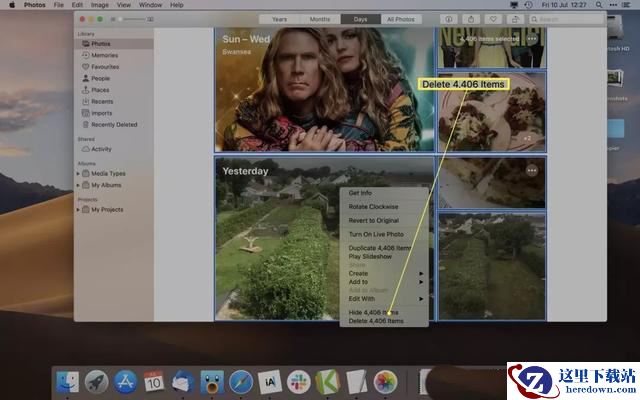Select the Sun – Wed couple photo
The height and width of the screenshot is (400, 640).
click(x=324, y=90)
